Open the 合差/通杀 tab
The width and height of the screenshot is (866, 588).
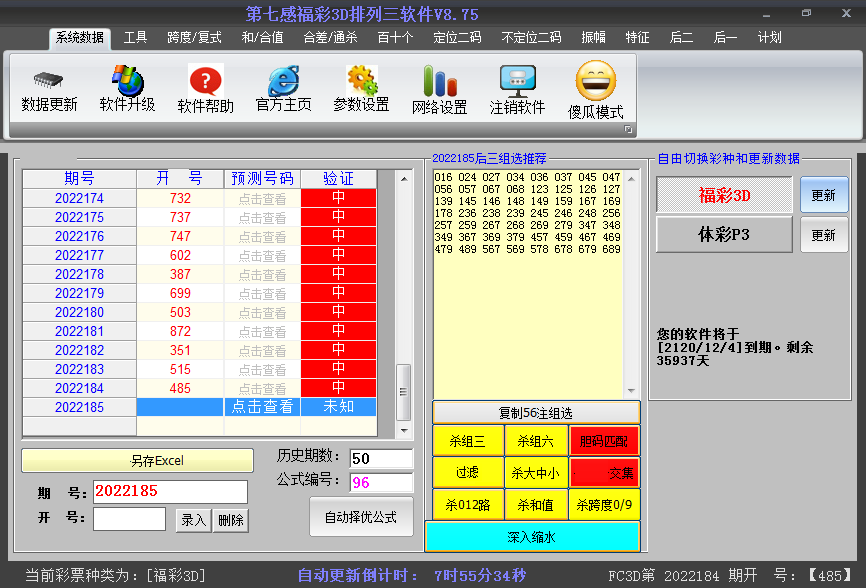coord(330,38)
